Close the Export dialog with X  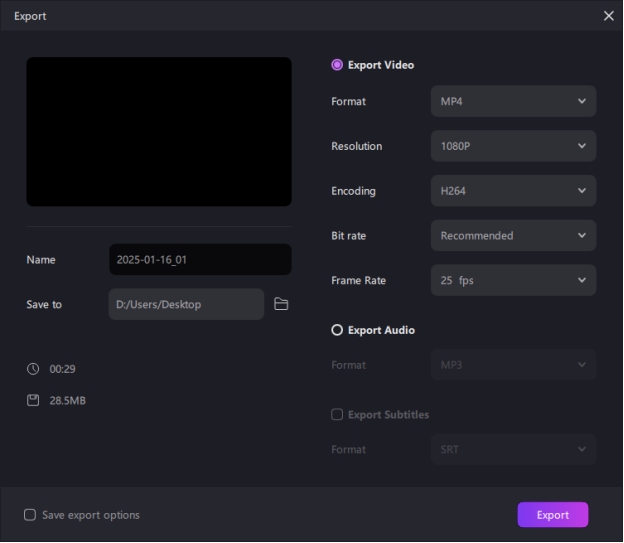(x=608, y=16)
